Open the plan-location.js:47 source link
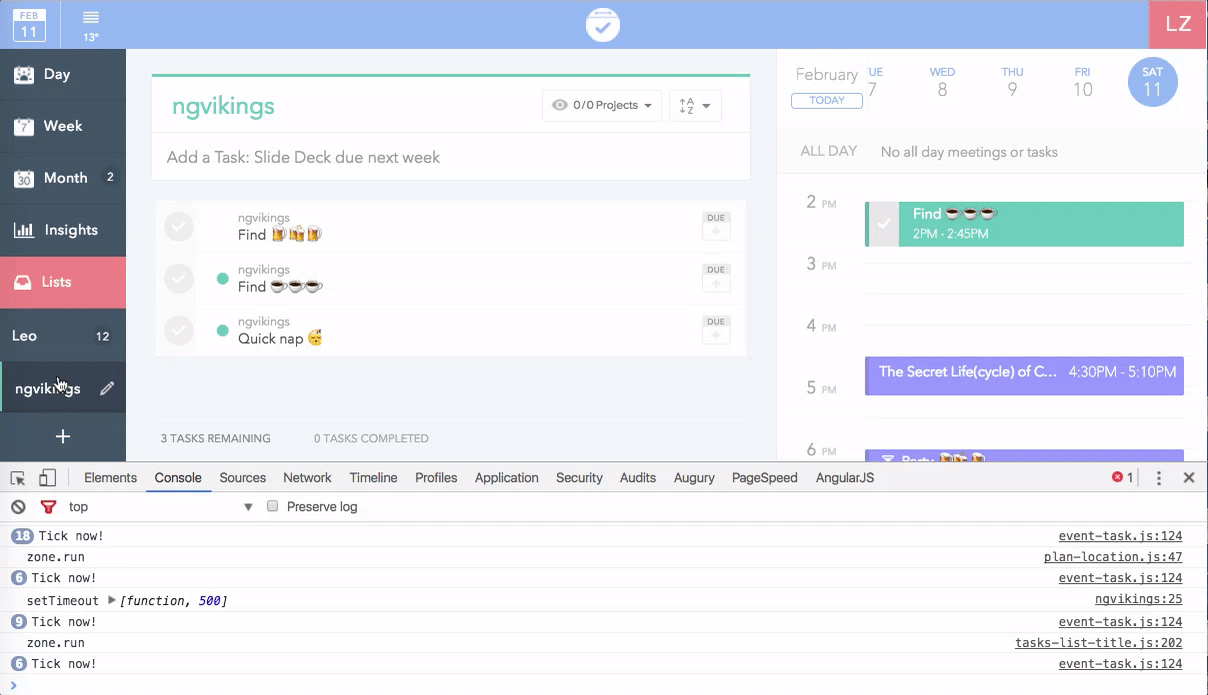The width and height of the screenshot is (1208, 695). coord(1113,557)
